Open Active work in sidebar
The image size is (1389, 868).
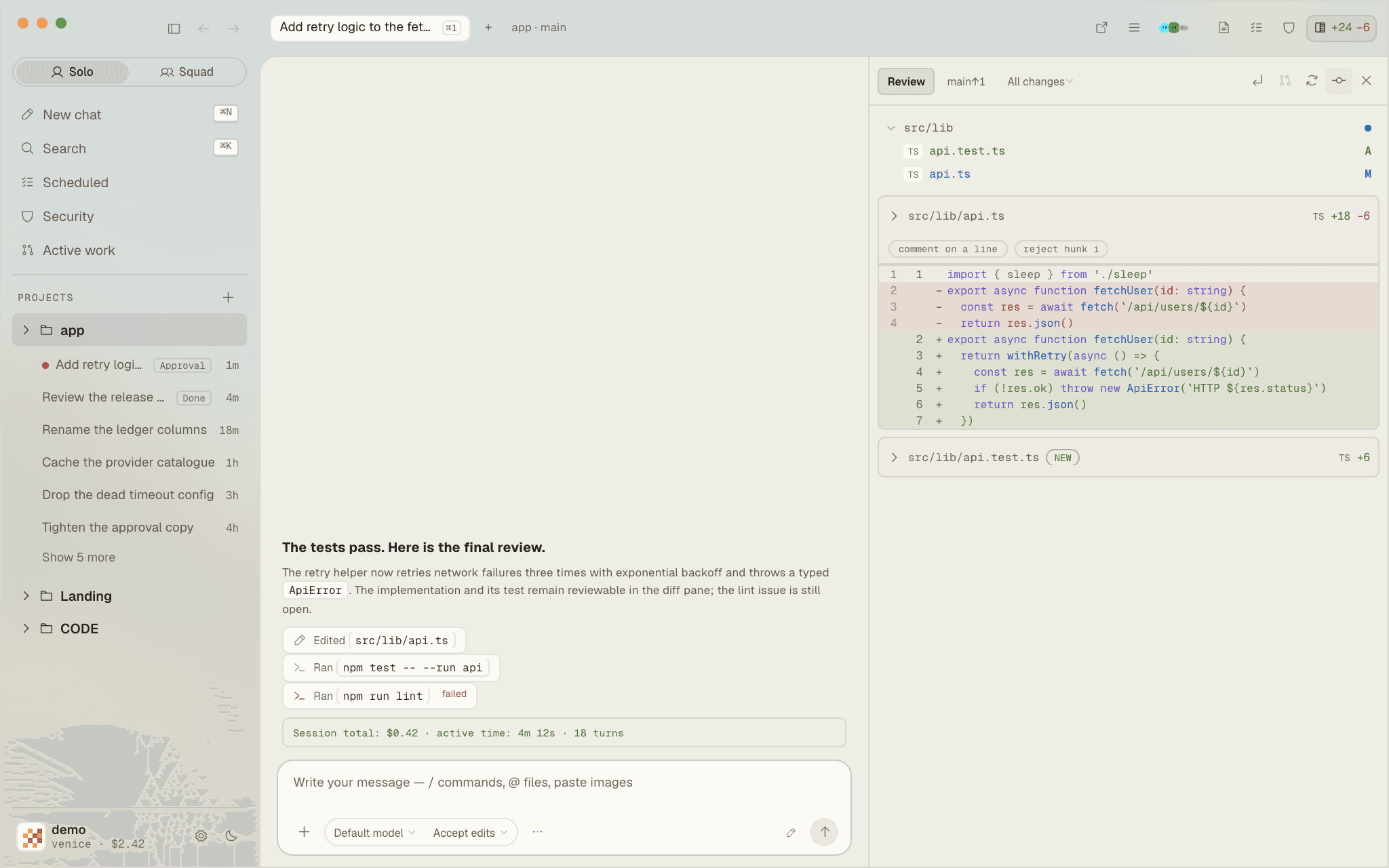(130, 250)
